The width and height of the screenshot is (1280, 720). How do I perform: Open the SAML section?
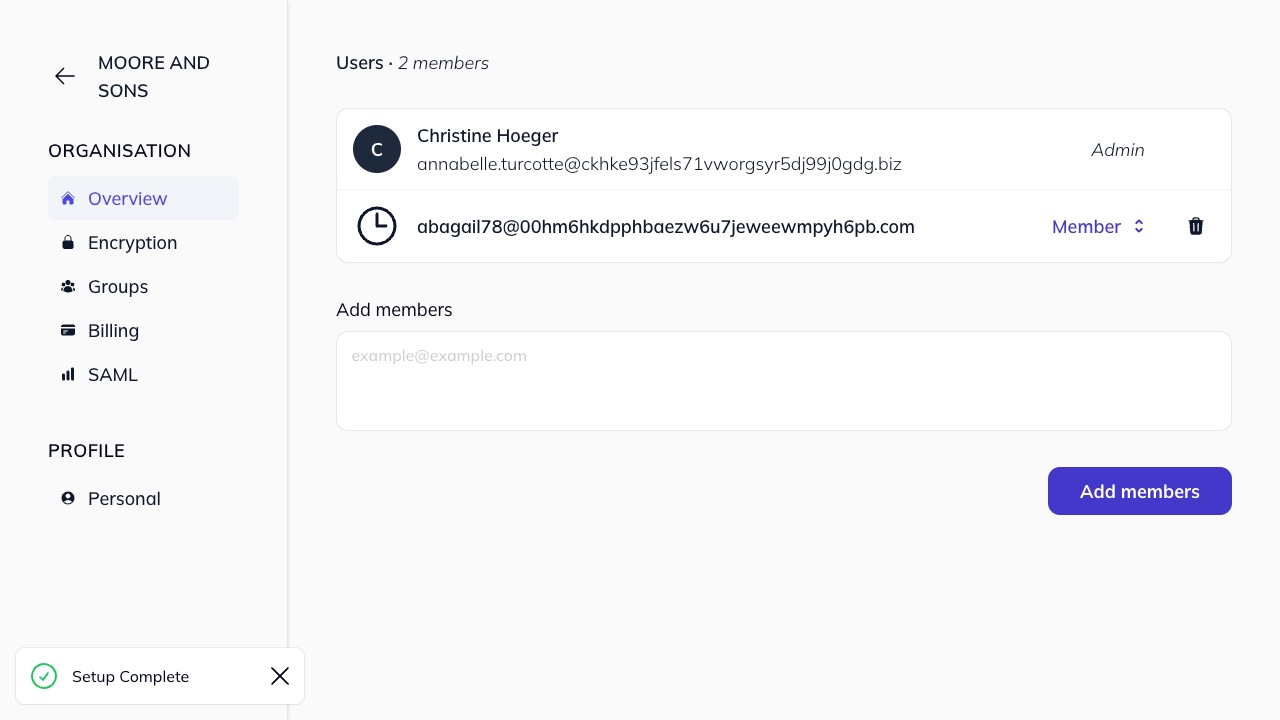112,374
